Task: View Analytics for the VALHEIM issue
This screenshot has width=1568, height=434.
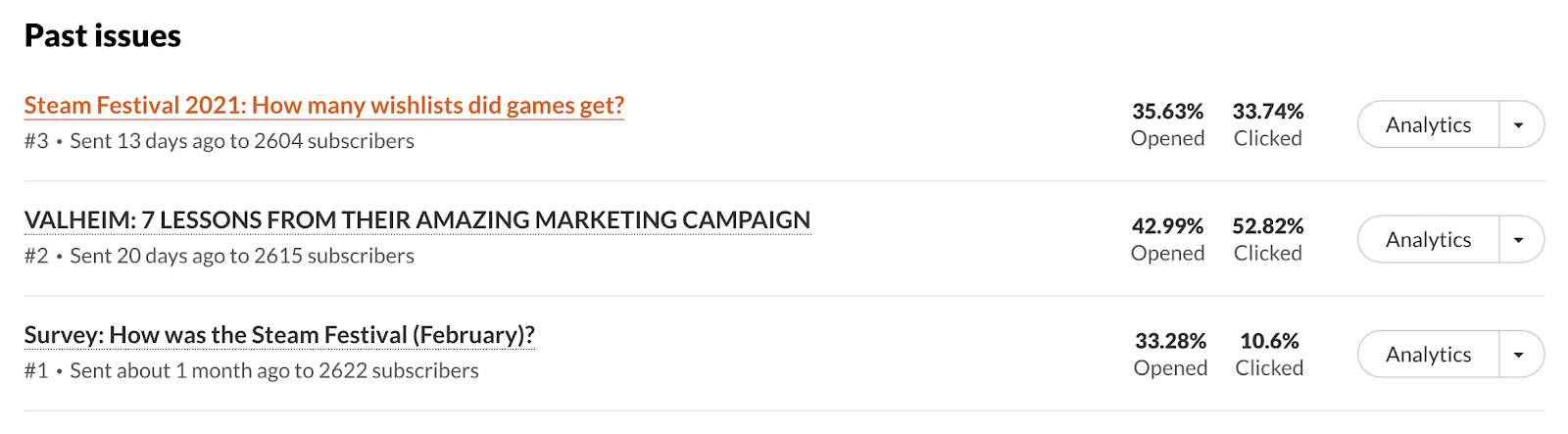Action: (1428, 240)
